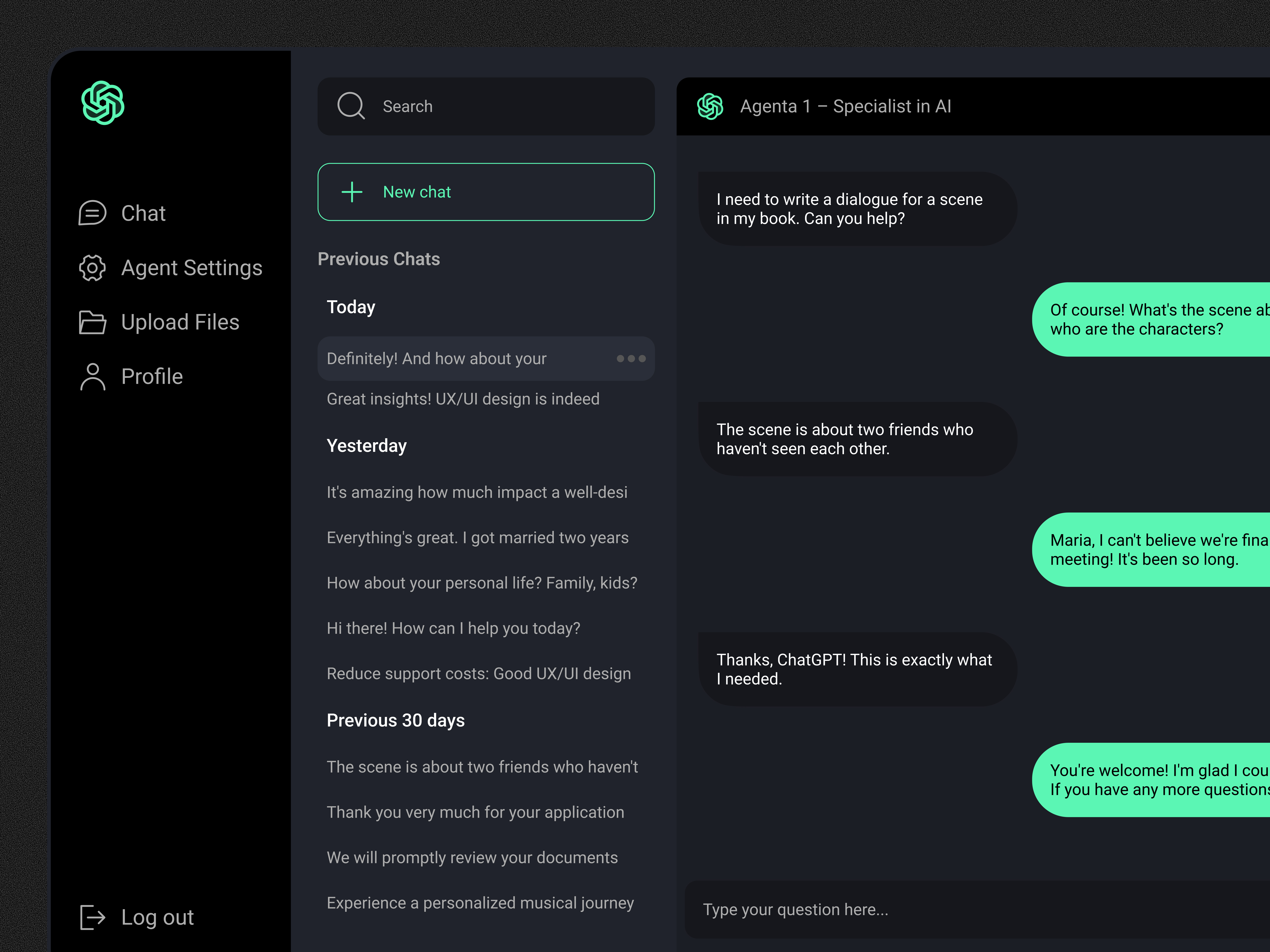Screen dimensions: 1270x952
Task: Open 'The scene is about two friends who haven't' history item
Action: (482, 767)
